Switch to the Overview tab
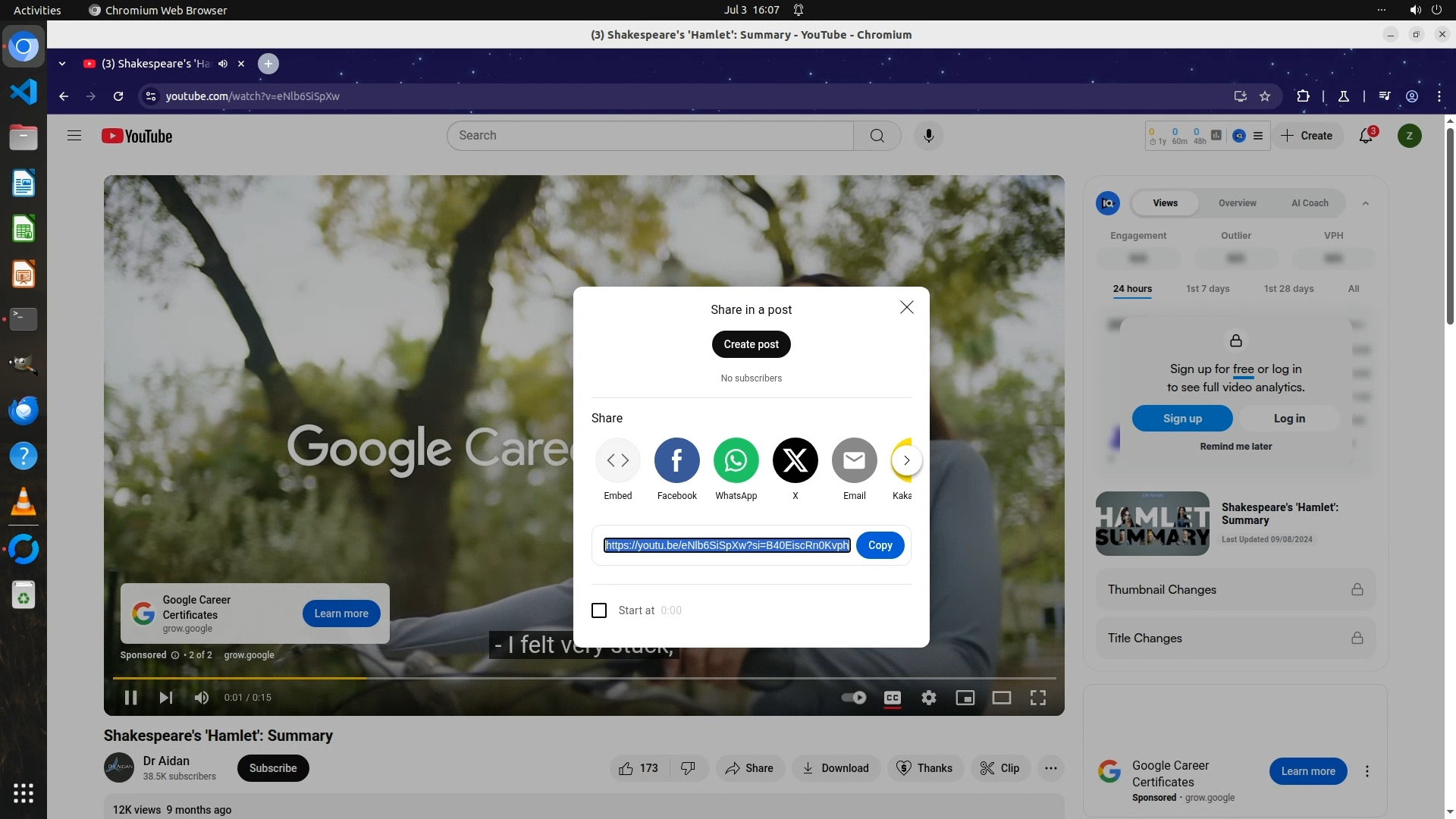The image size is (1456, 819). [x=1237, y=203]
